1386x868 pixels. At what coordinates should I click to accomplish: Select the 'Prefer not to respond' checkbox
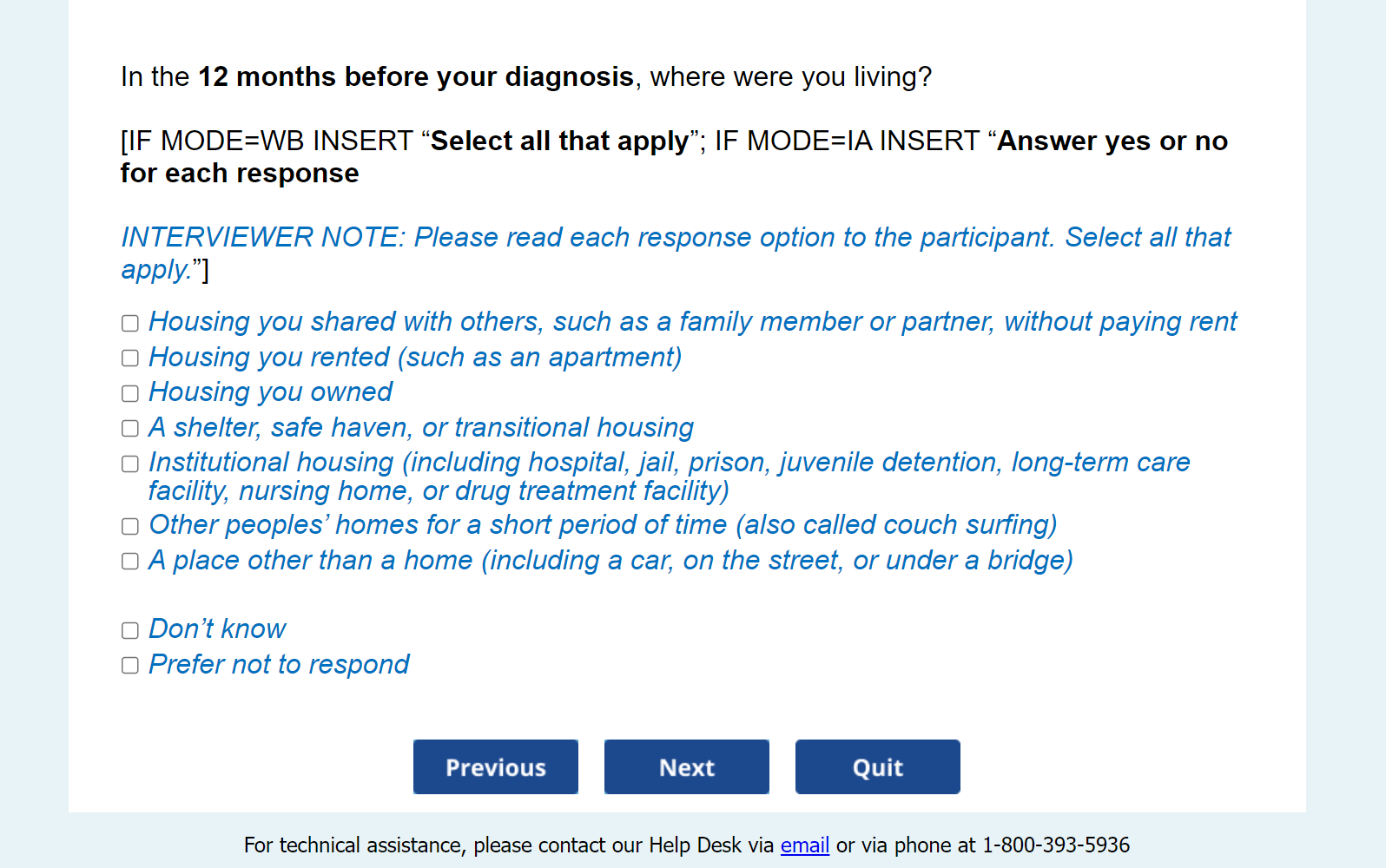click(x=130, y=666)
